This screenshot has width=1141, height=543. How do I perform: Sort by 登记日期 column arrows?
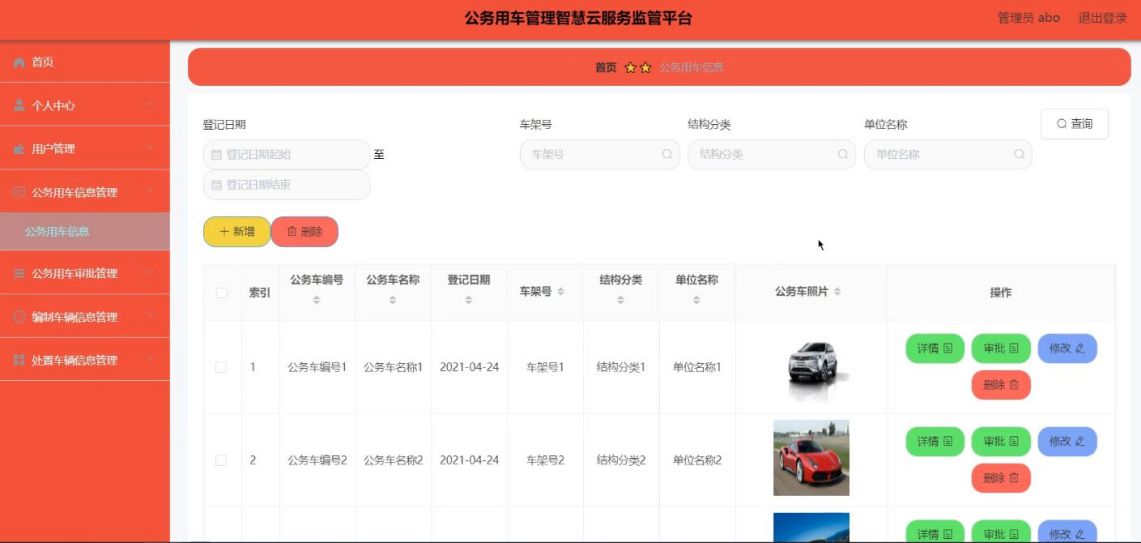tap(469, 300)
